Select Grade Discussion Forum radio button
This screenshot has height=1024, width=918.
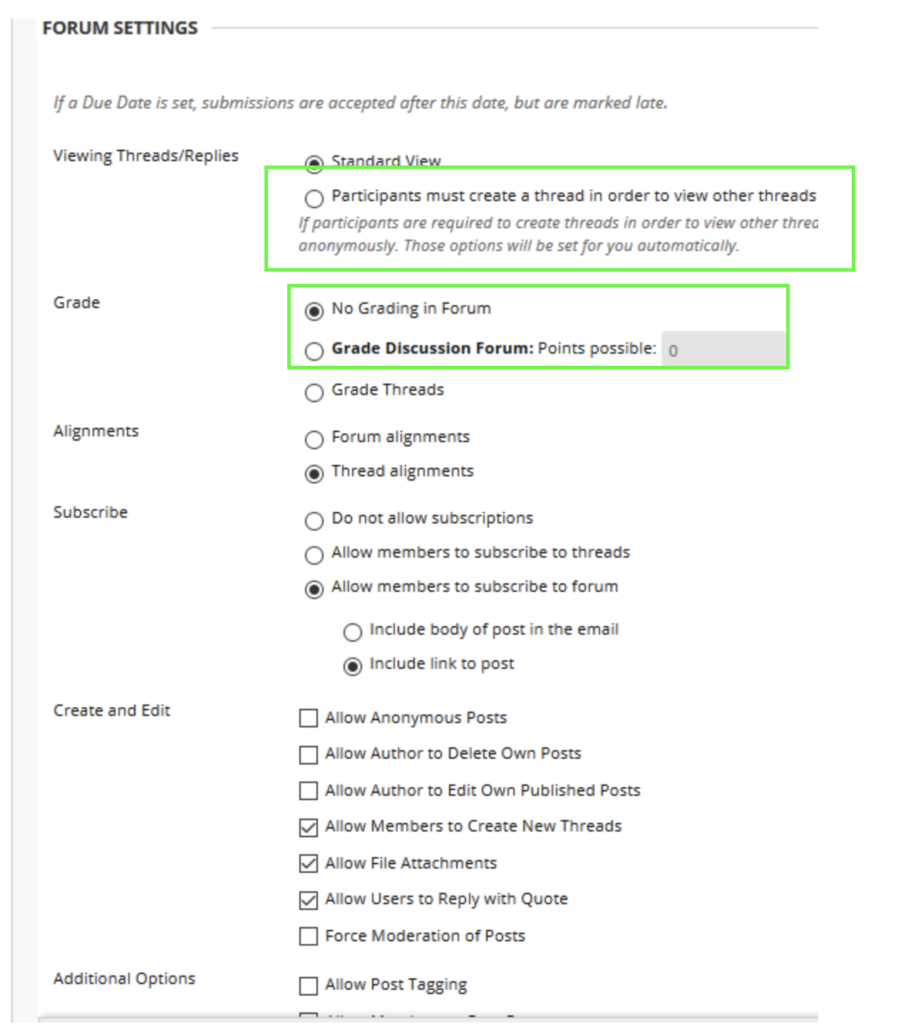[314, 350]
